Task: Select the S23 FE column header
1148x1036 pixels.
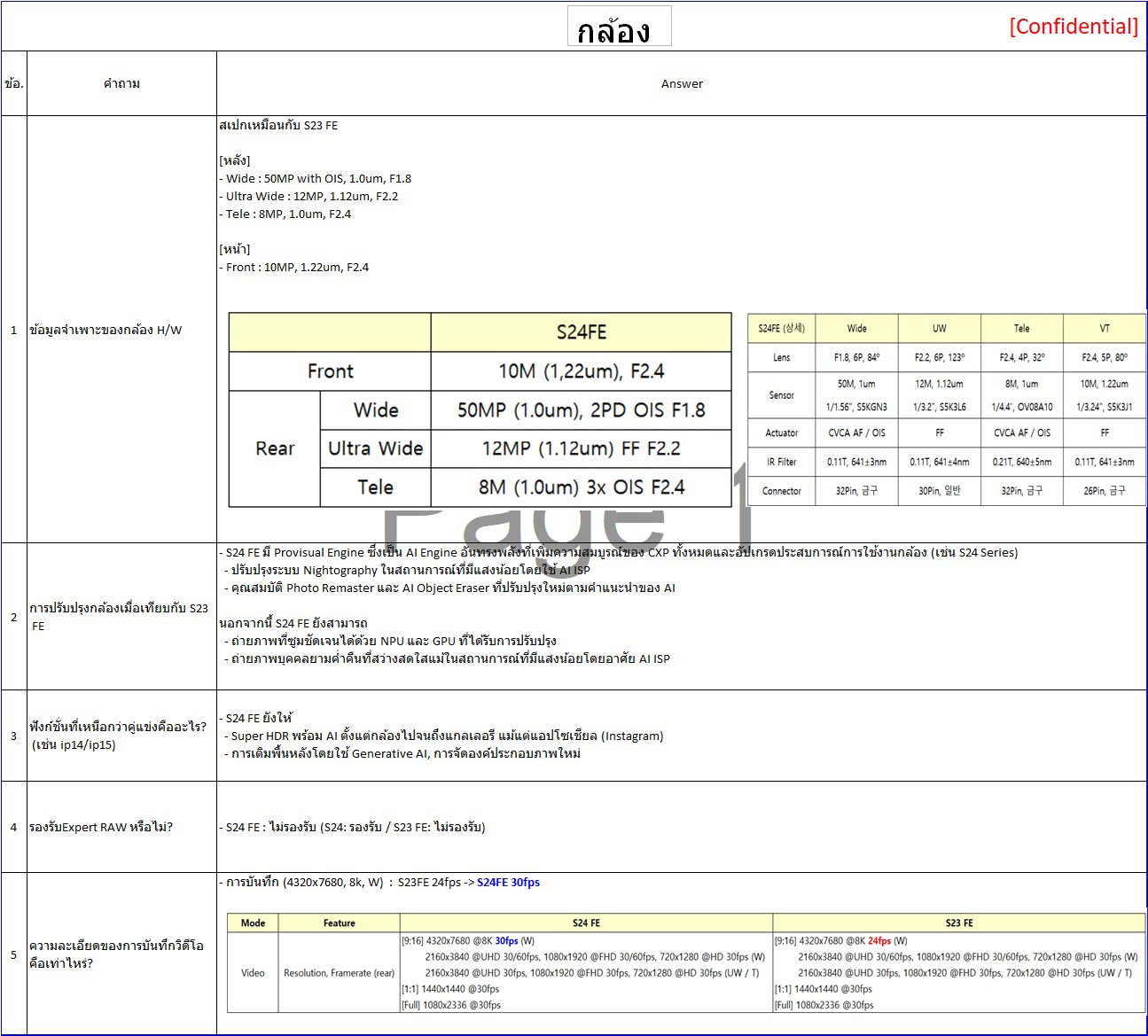Action: point(959,923)
